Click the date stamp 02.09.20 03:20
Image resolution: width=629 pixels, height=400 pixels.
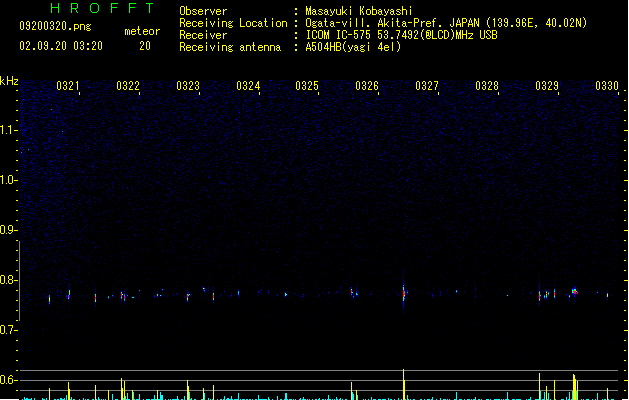tap(61, 46)
